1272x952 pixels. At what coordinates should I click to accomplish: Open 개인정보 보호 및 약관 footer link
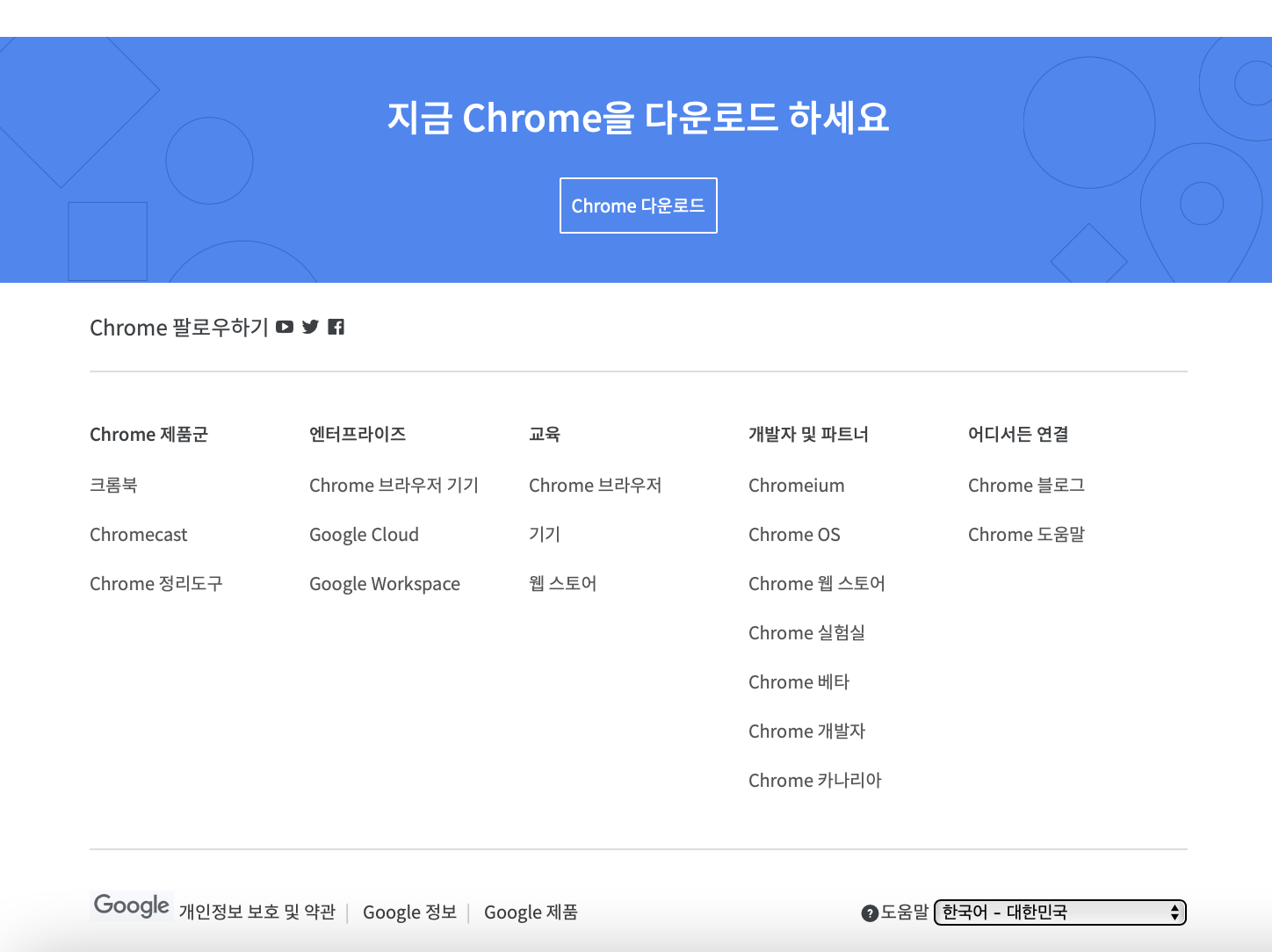[257, 912]
